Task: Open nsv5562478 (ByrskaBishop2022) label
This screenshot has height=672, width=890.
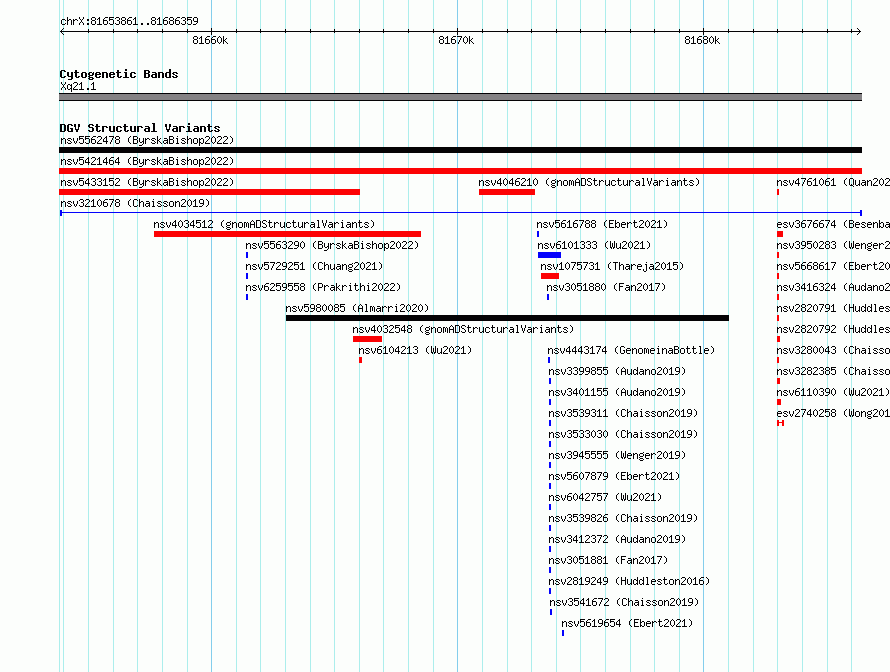Action: coord(147,140)
